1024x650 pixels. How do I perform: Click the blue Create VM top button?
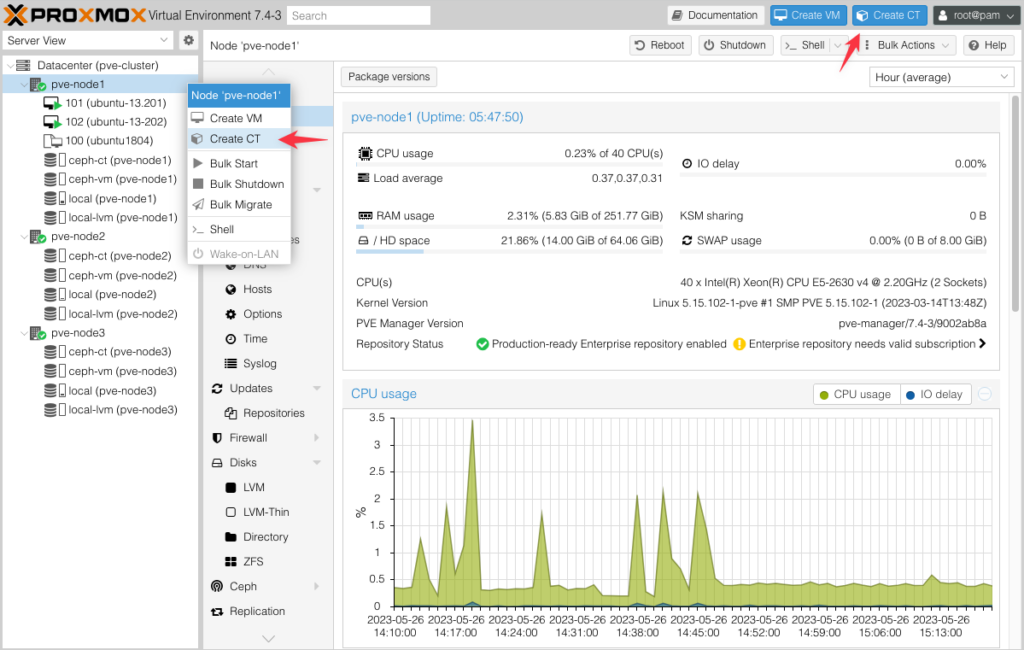coord(808,15)
